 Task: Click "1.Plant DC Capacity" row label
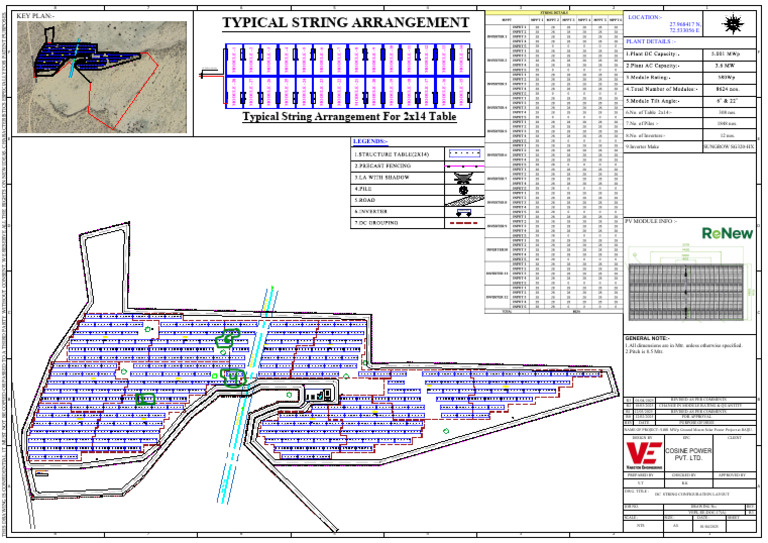click(652, 54)
